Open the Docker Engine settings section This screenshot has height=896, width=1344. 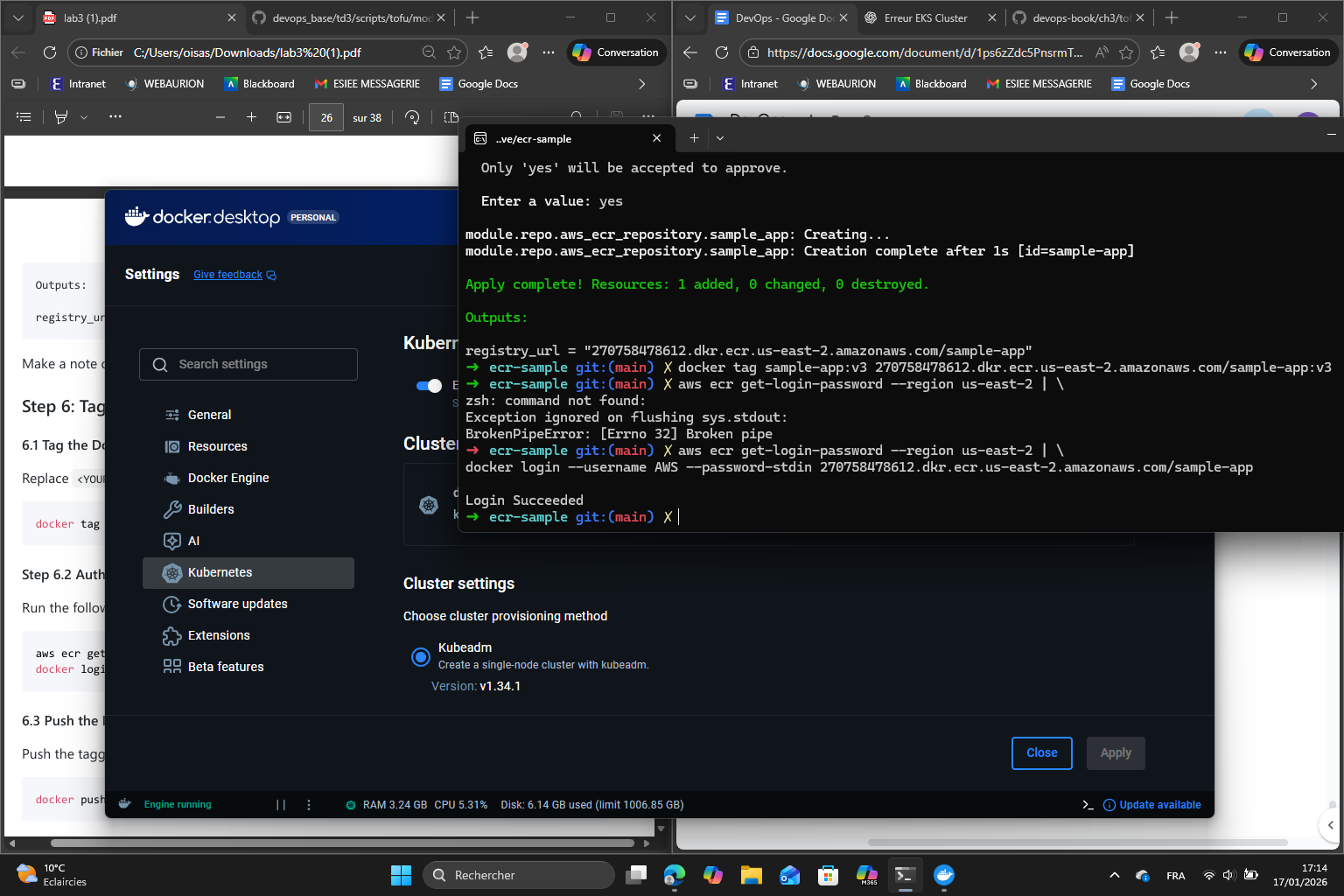tap(227, 477)
